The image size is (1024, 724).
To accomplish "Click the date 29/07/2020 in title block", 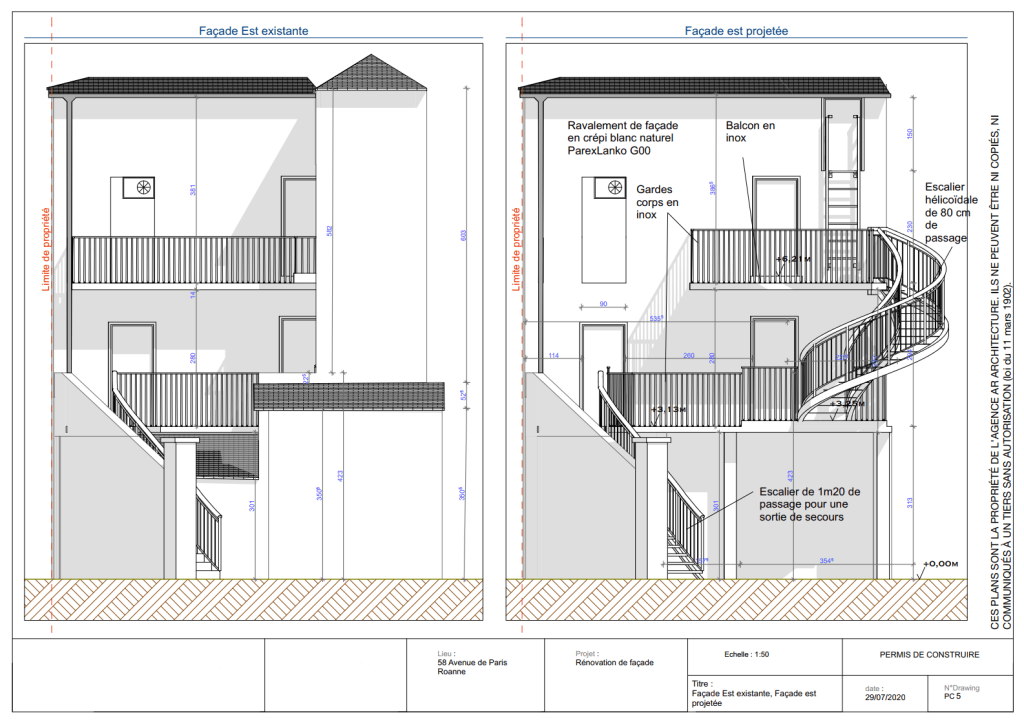I will point(885,697).
